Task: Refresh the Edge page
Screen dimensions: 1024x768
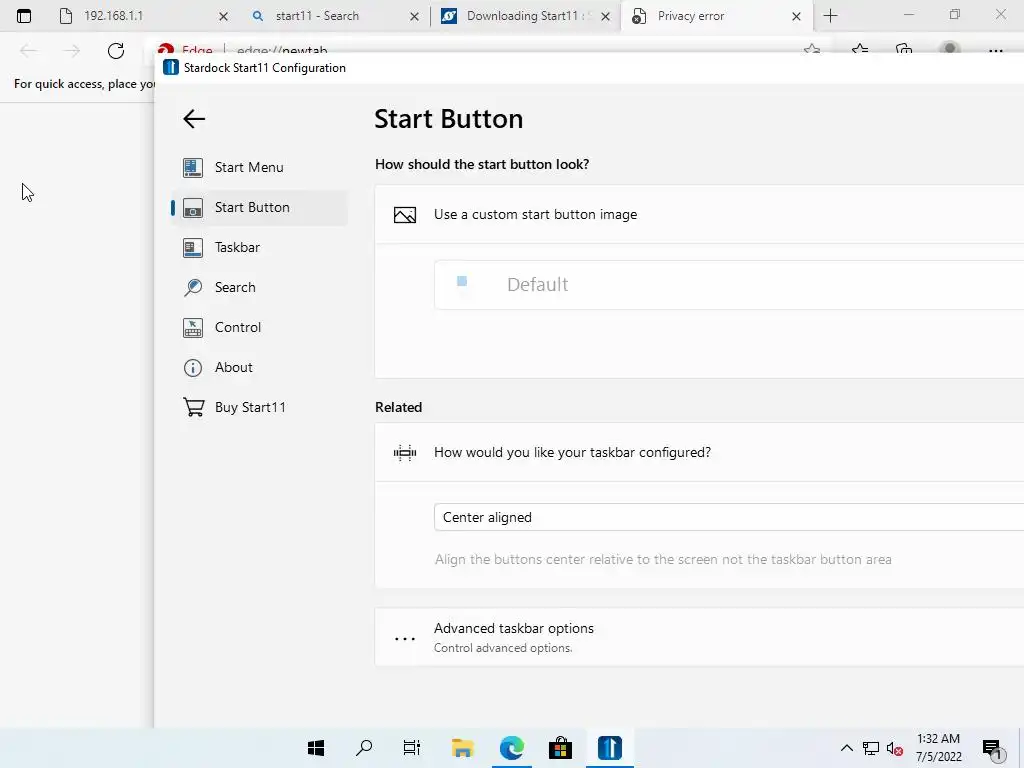Action: click(x=116, y=51)
